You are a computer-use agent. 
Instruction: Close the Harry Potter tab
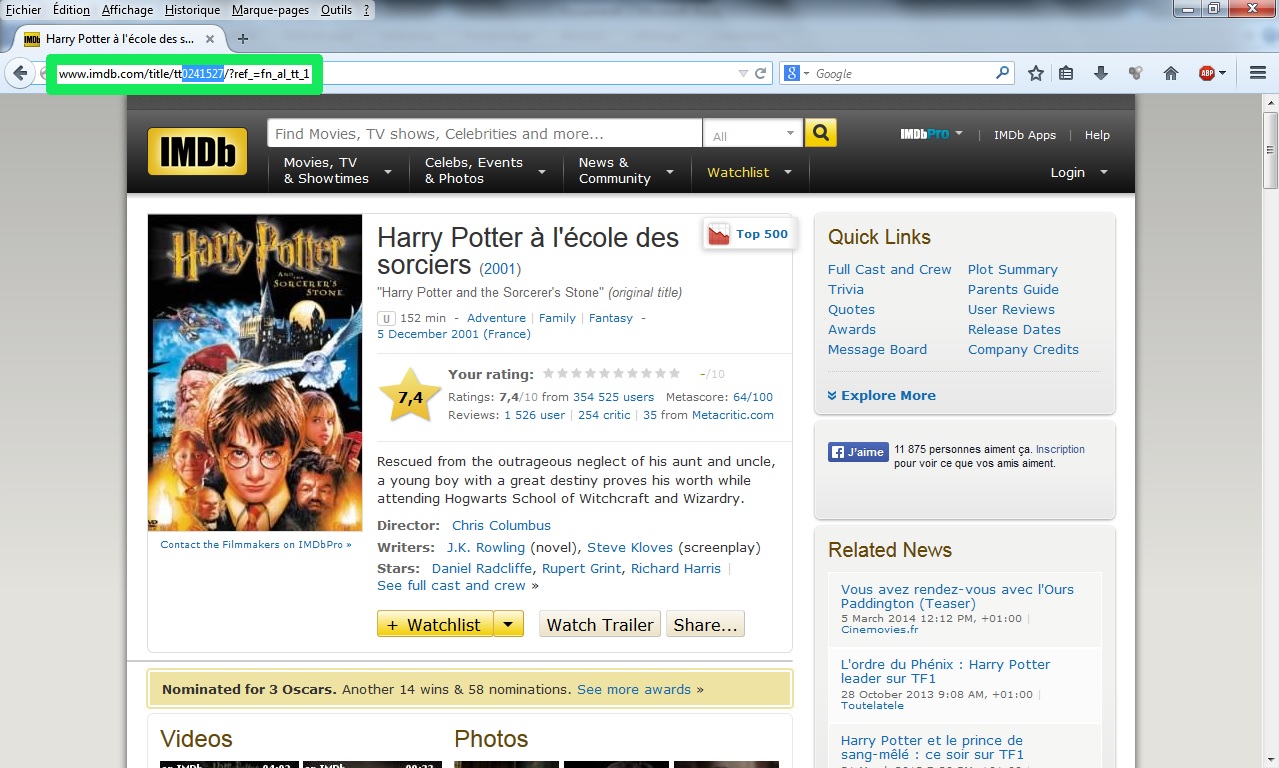click(x=210, y=39)
